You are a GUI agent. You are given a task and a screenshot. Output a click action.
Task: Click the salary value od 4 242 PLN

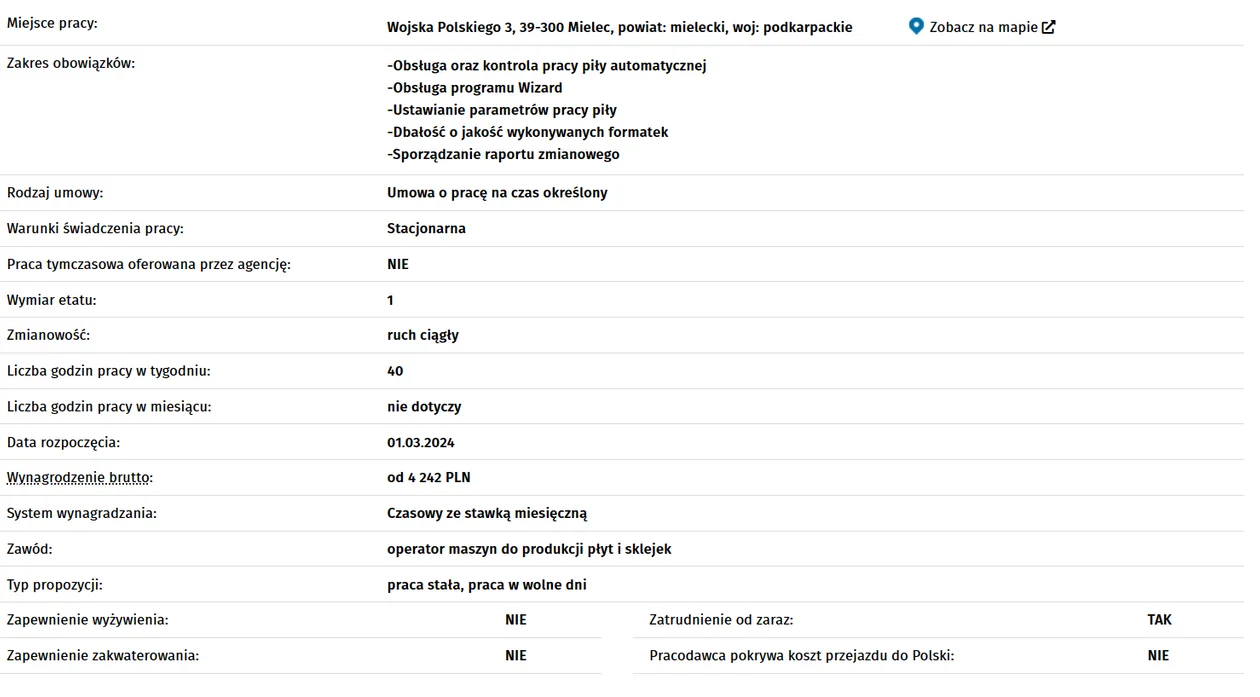point(429,478)
